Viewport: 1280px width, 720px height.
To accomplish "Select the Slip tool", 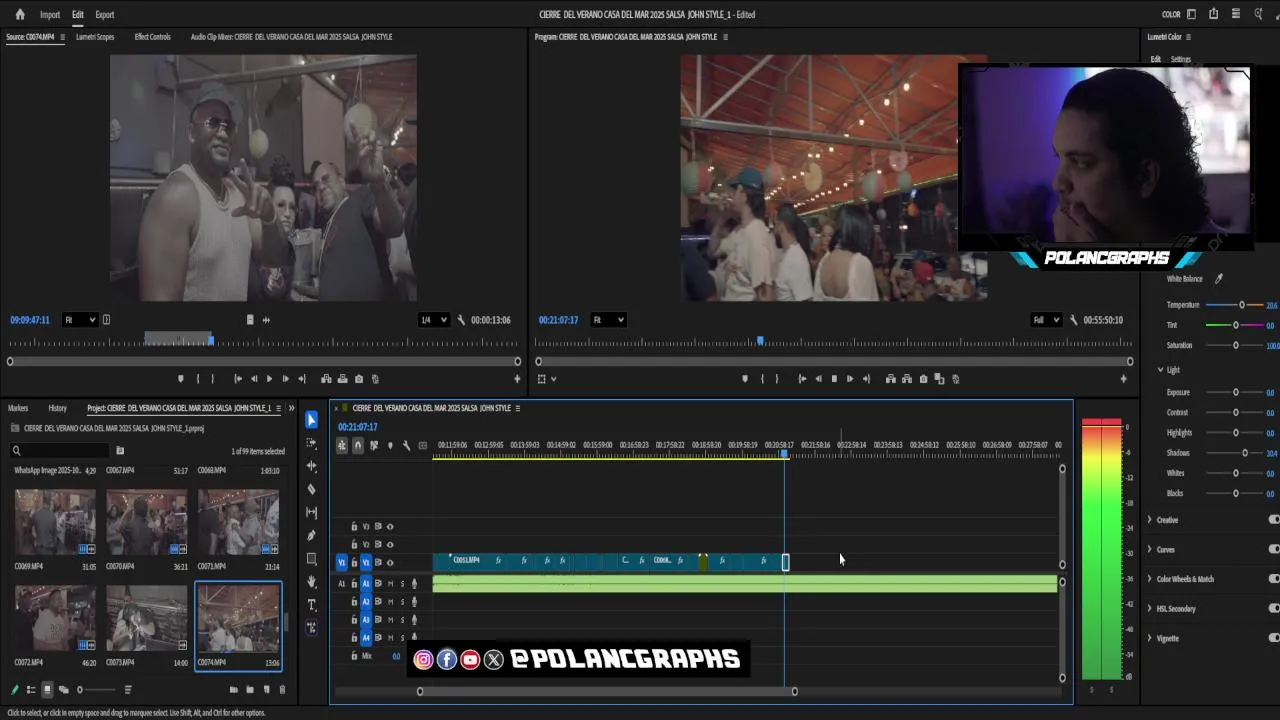I will 311,512.
